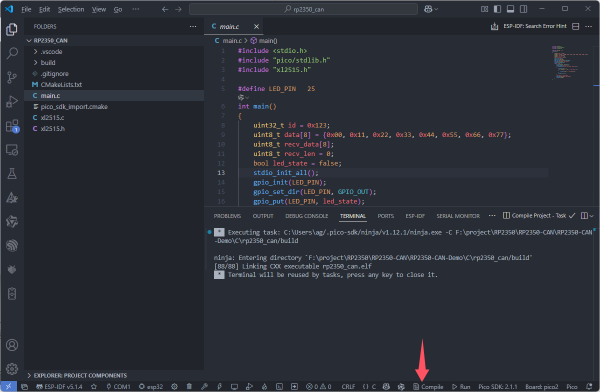Open the terminal split dropdown chevron
This screenshot has width=600, height=392.
click(592, 216)
